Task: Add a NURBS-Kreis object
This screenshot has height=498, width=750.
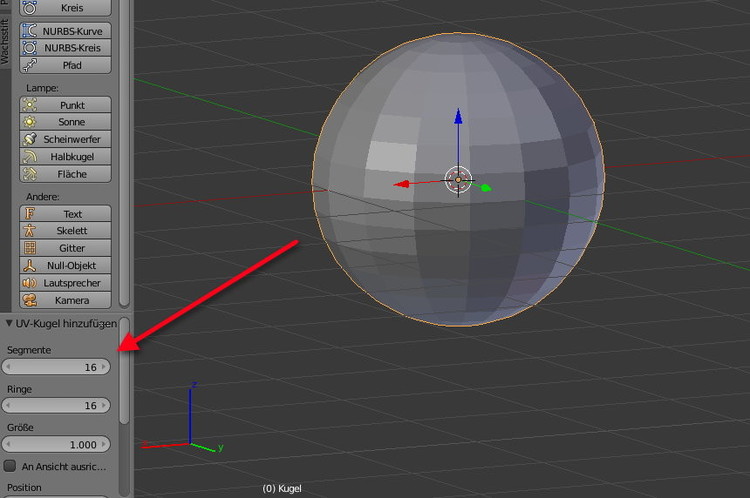Action: tap(66, 47)
